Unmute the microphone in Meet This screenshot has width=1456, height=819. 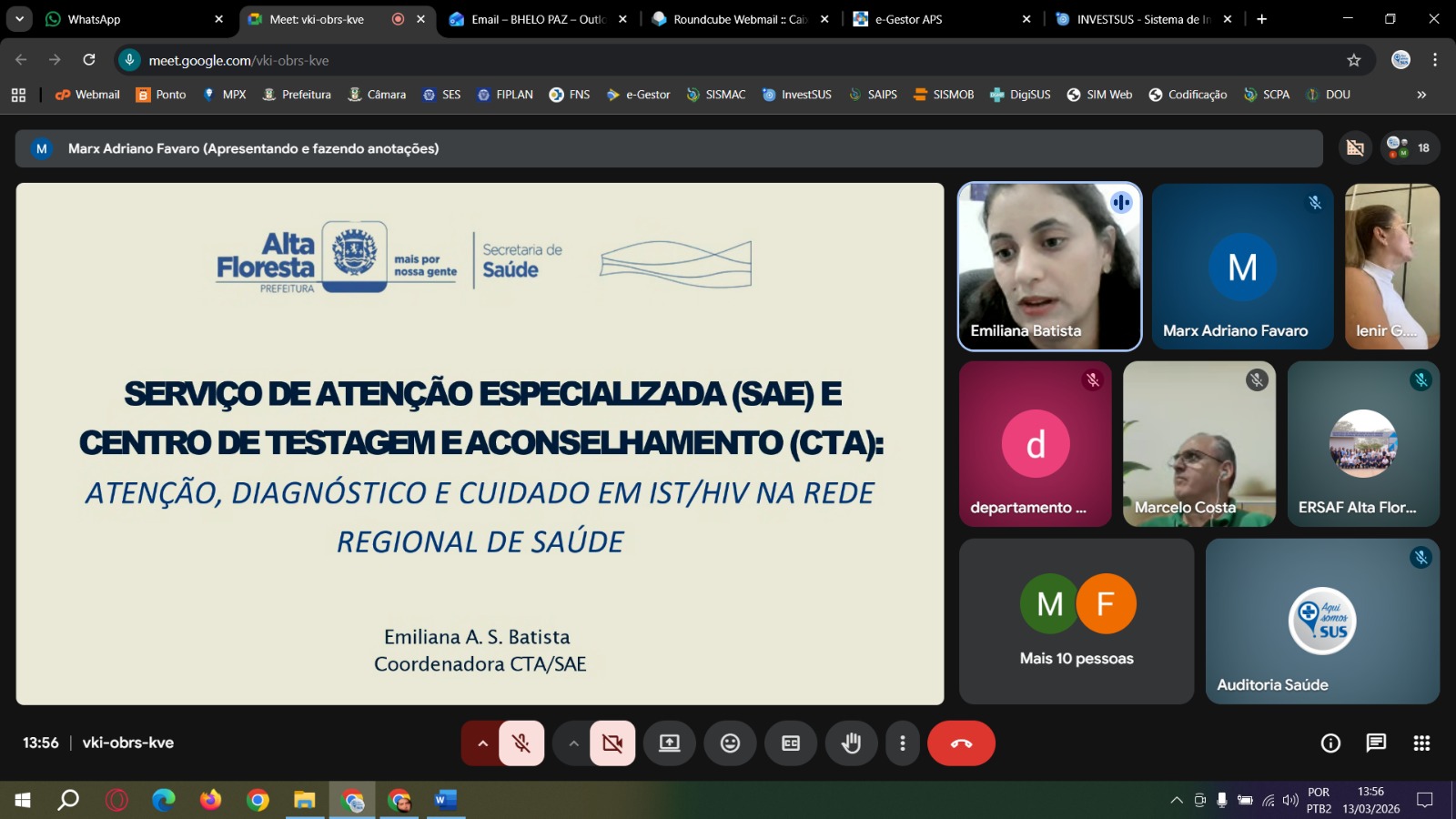coord(521,743)
